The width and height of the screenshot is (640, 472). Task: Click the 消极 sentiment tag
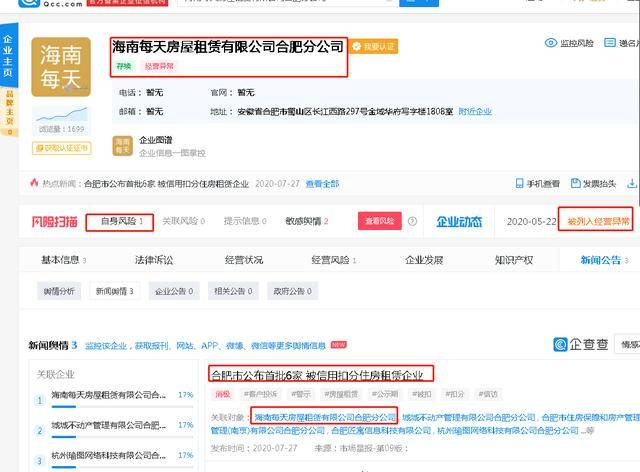[x=223, y=394]
